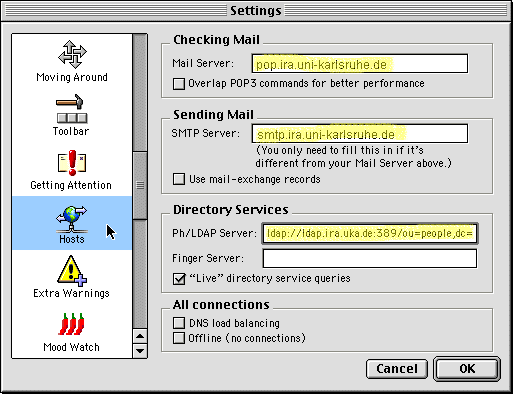Confirm settings with the OK button
Screen dimensions: 513x394
coord(467,369)
